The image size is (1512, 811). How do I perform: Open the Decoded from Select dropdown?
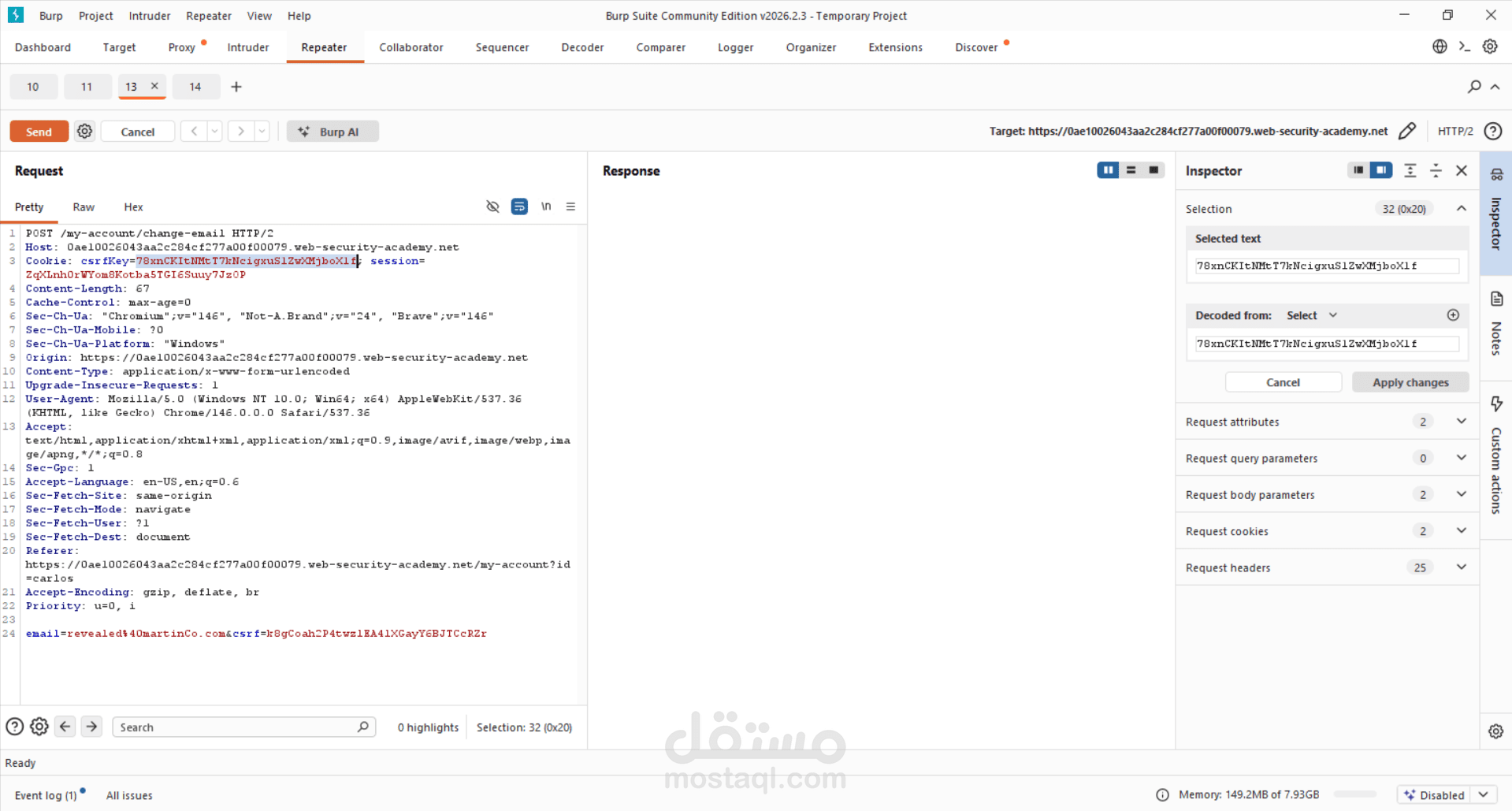[1312, 315]
